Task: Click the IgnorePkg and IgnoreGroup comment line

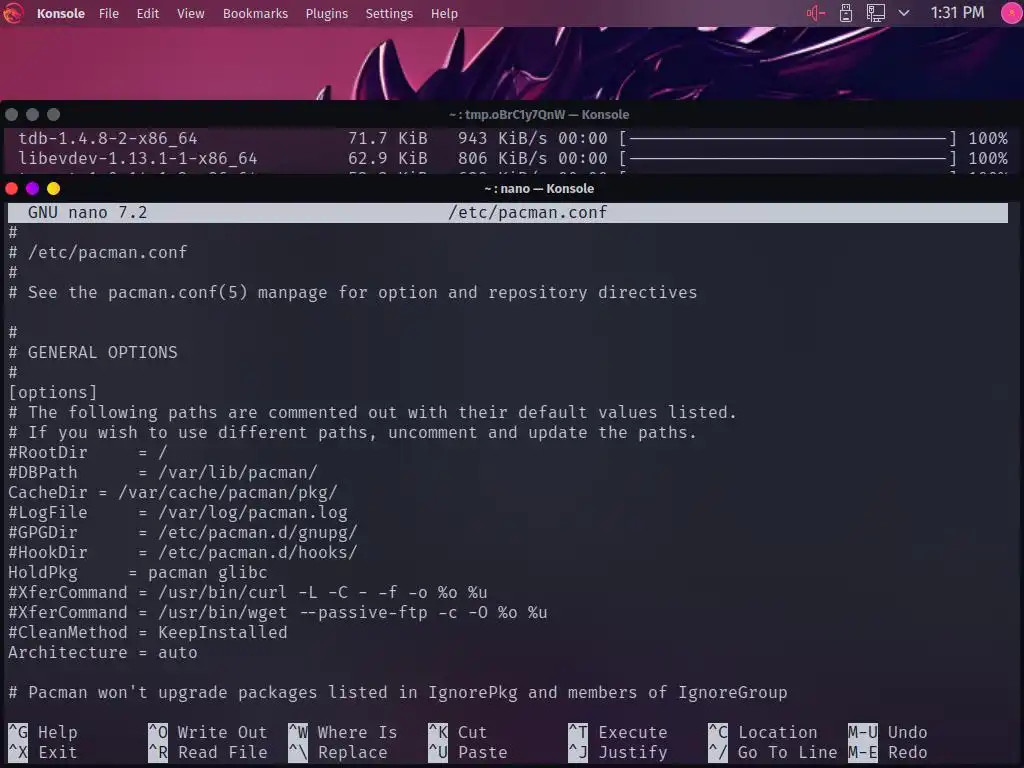Action: (x=398, y=693)
